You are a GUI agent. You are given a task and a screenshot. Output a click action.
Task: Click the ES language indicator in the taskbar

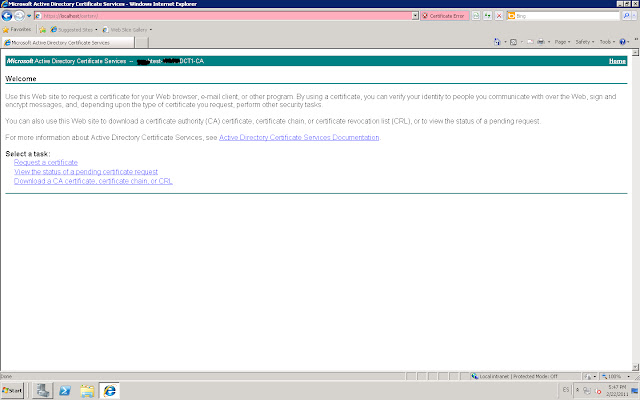(565, 390)
